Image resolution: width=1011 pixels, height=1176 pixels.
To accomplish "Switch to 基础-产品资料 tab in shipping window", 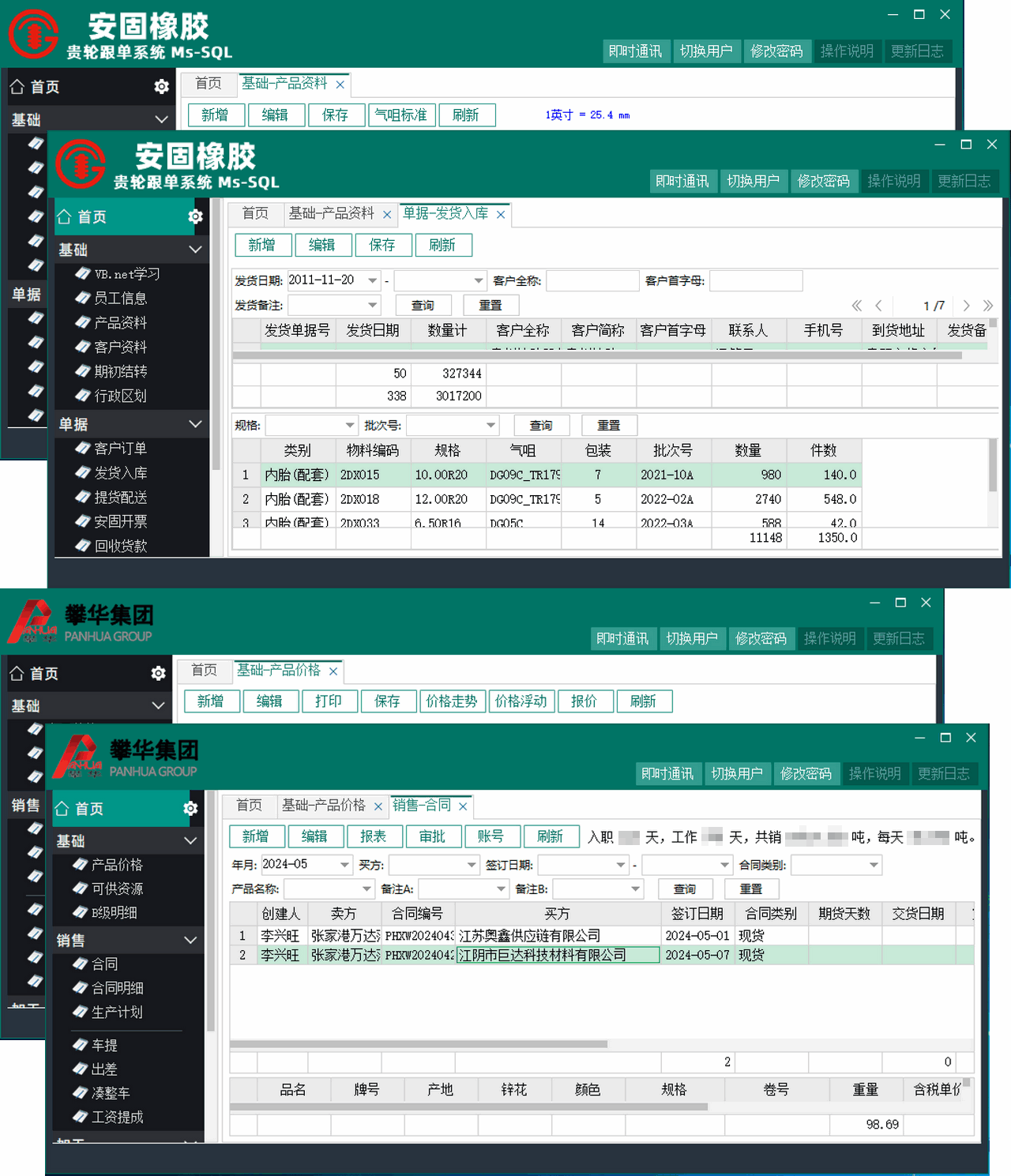I will pos(331,213).
